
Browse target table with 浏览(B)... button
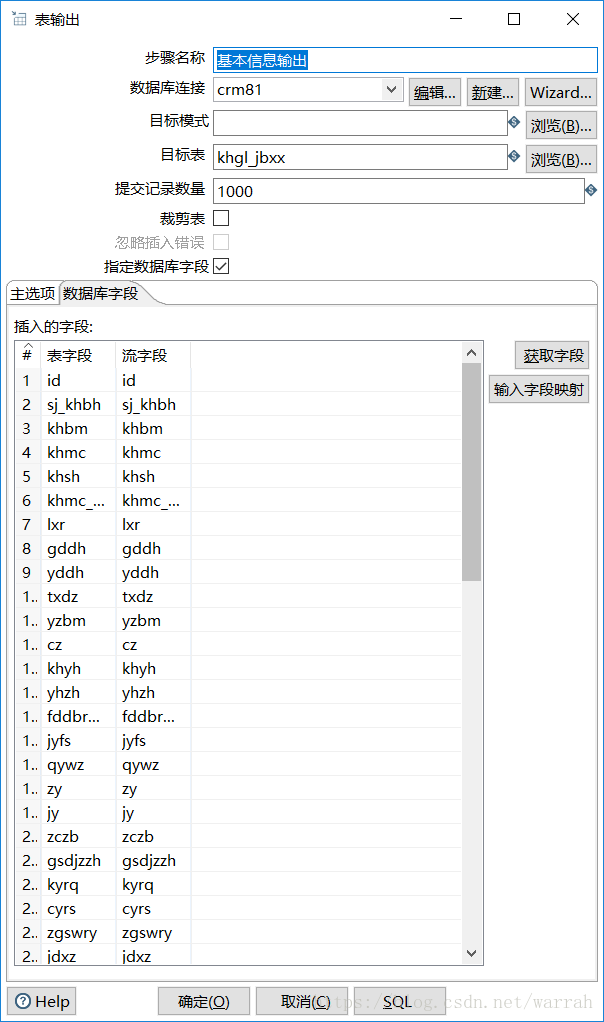pyautogui.click(x=561, y=160)
